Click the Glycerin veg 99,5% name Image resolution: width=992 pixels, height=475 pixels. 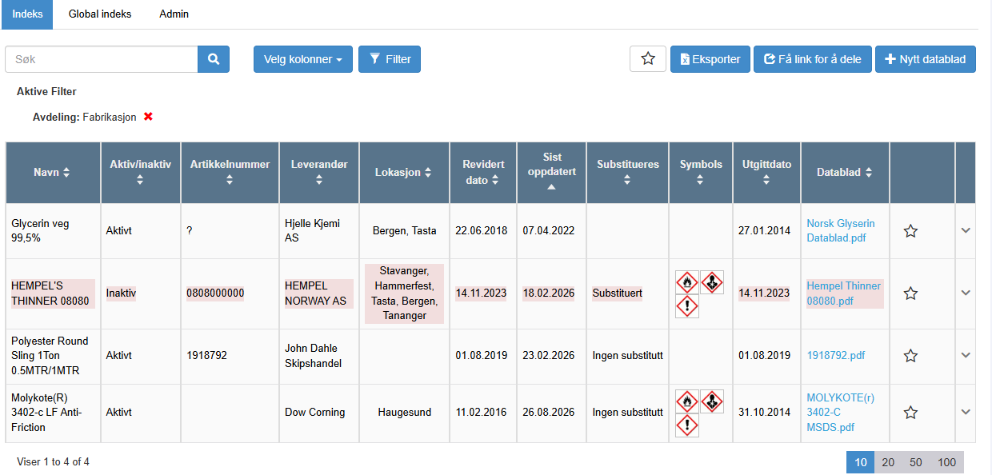[x=40, y=231]
